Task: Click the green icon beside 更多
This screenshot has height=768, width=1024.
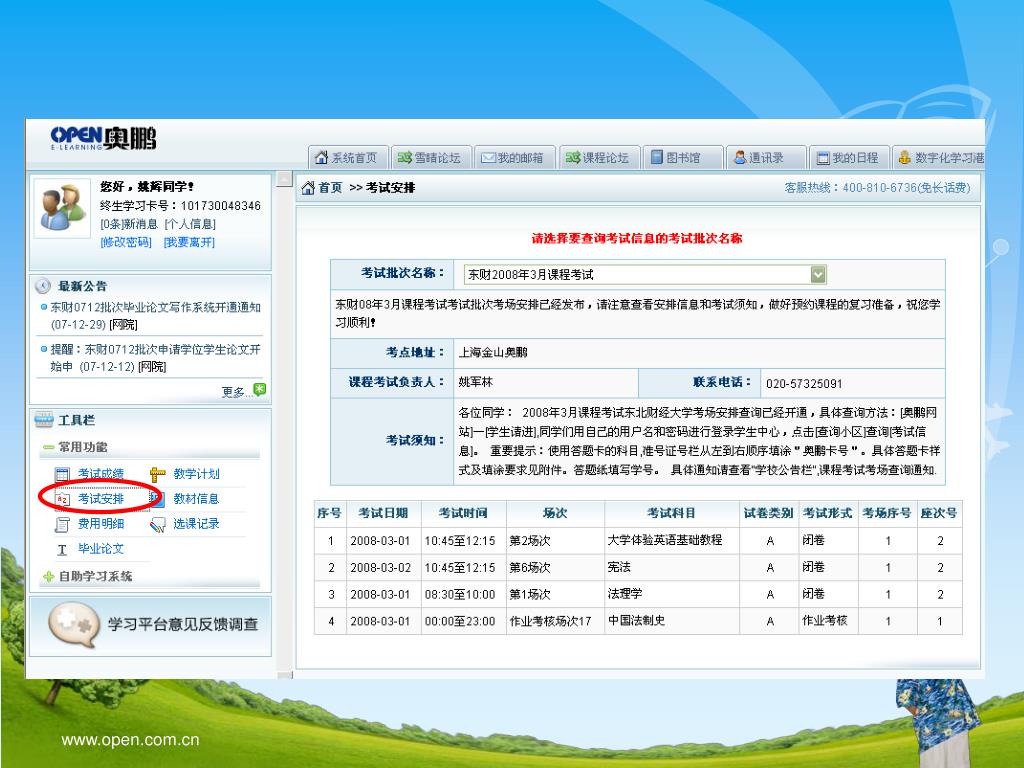Action: 260,390
